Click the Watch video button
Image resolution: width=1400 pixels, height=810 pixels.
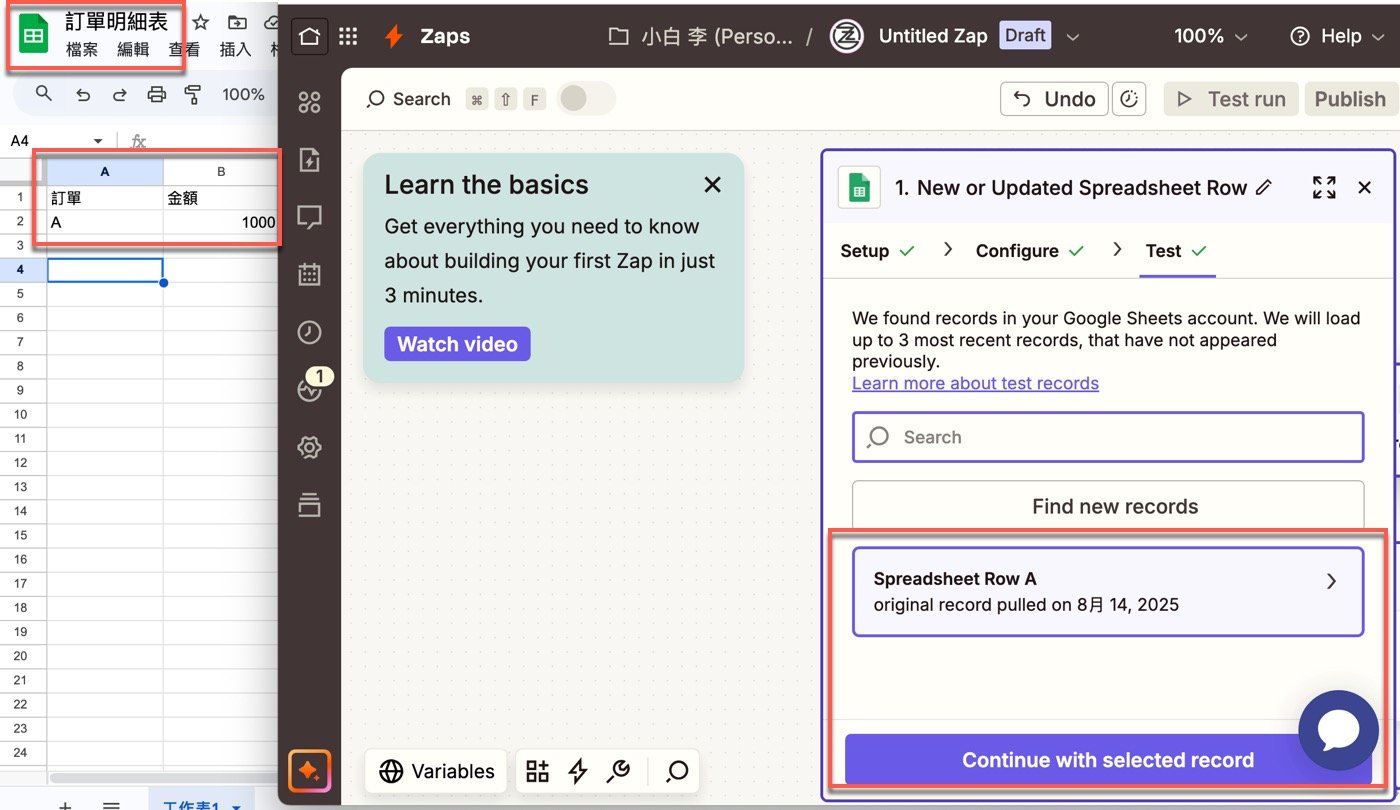tap(457, 344)
